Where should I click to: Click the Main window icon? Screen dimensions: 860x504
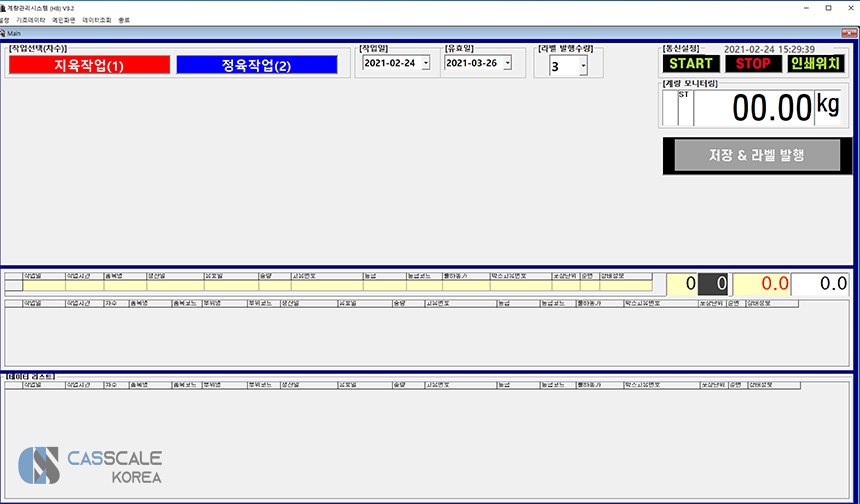[x=4, y=33]
